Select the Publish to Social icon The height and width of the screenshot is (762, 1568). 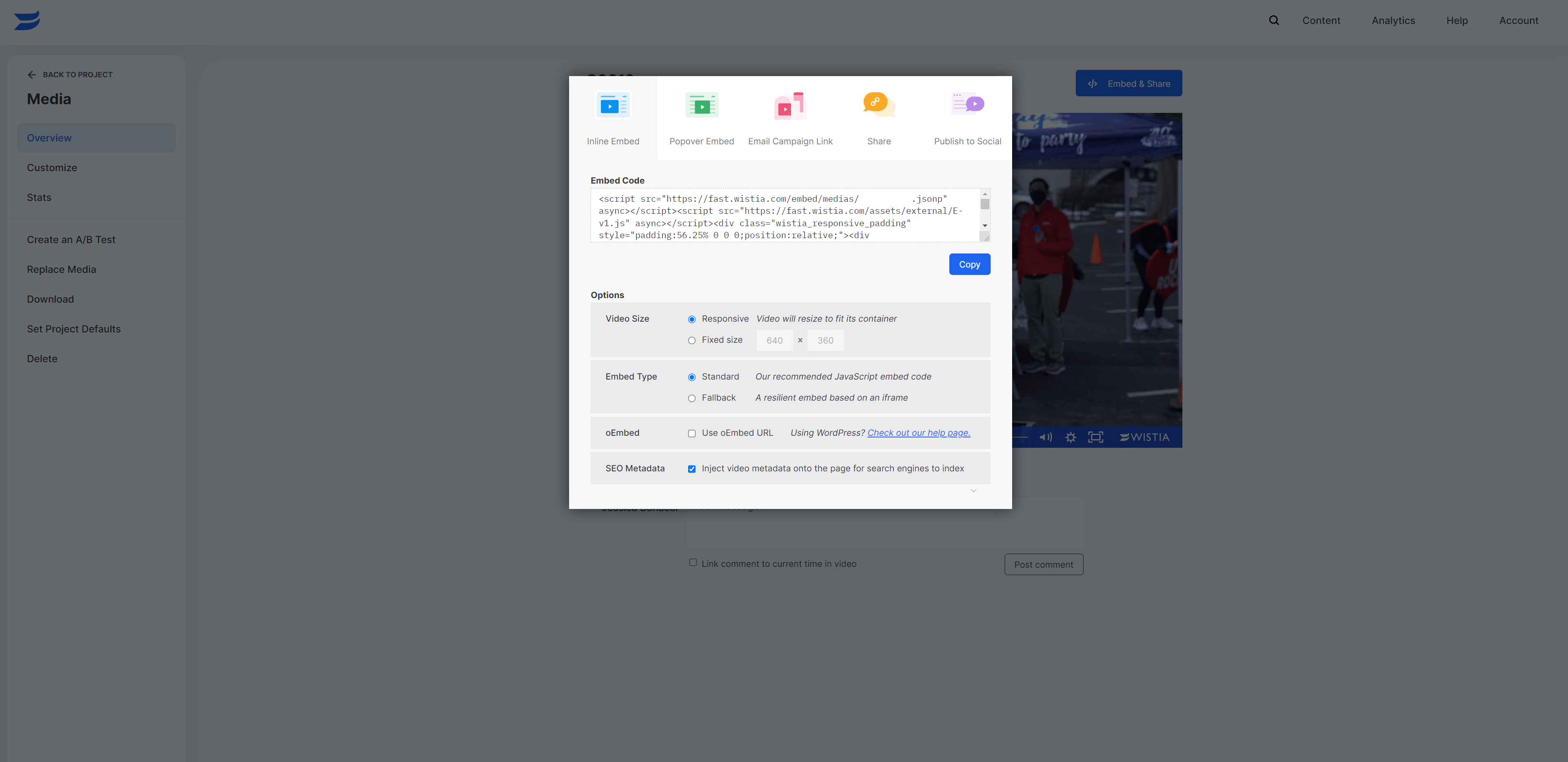967,104
